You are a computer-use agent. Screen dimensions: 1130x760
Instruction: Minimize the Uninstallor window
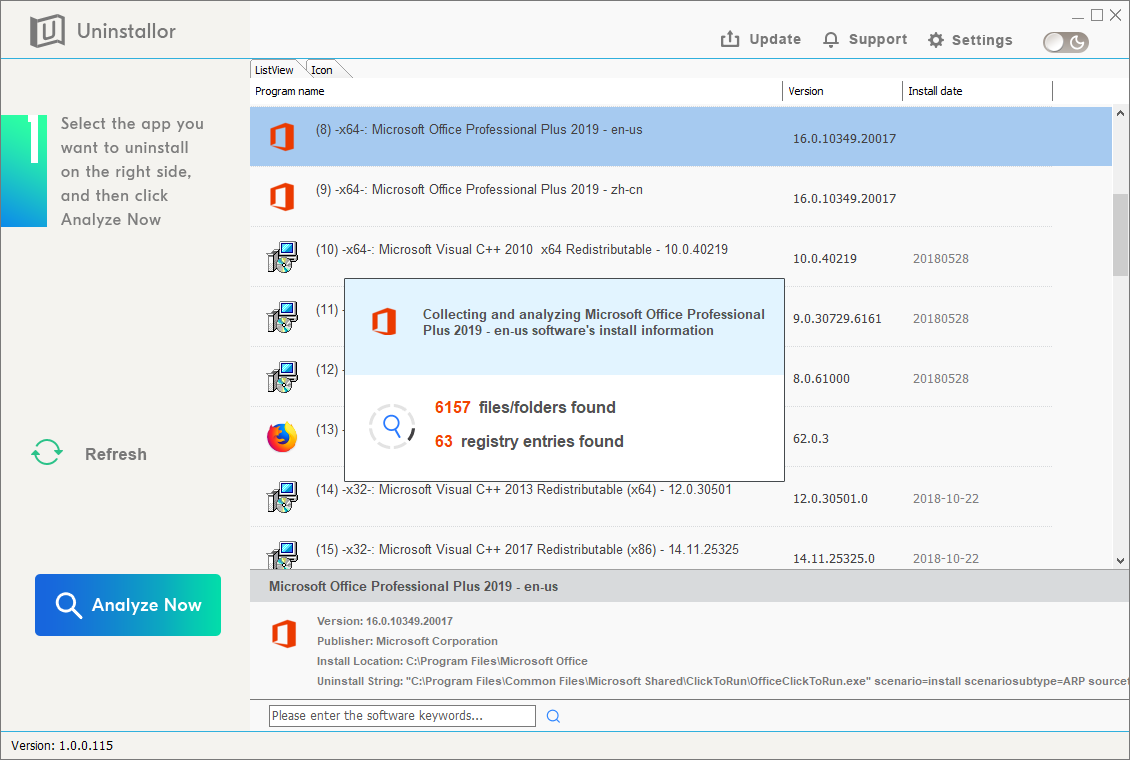tap(1078, 16)
